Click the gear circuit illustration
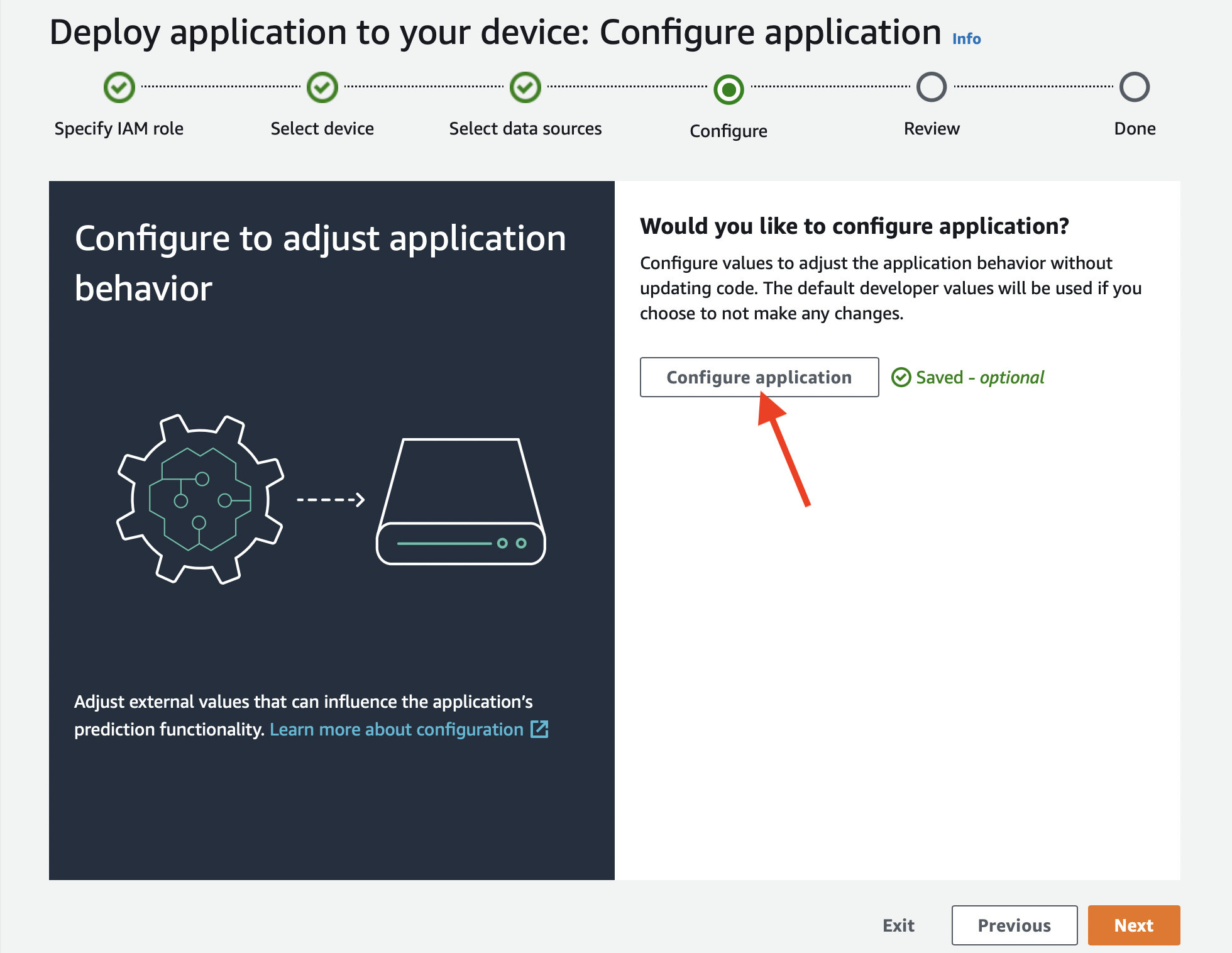1232x953 pixels. pyautogui.click(x=201, y=499)
